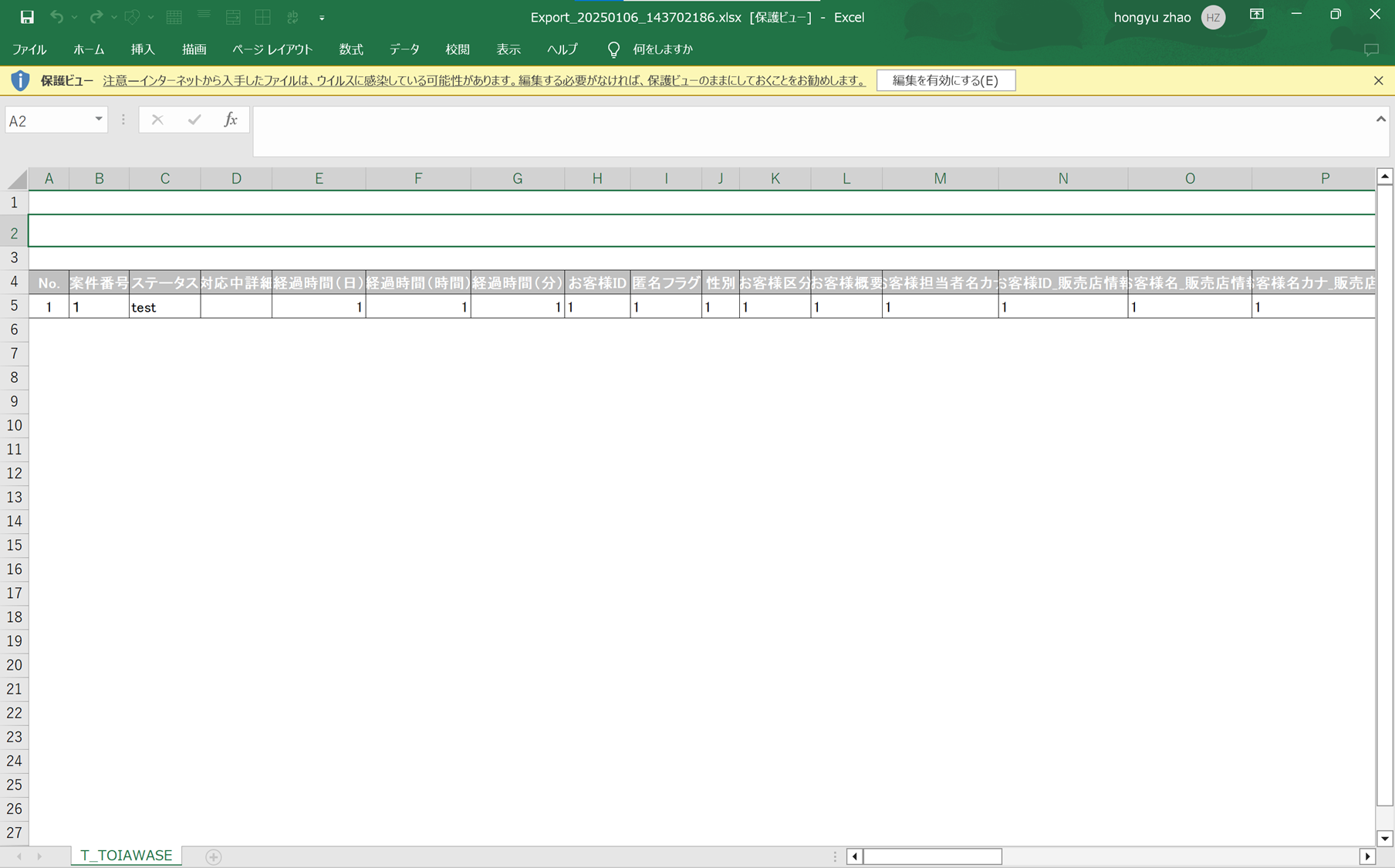Switch to the 描画 ribbon tab
1395x868 pixels.
[x=194, y=49]
